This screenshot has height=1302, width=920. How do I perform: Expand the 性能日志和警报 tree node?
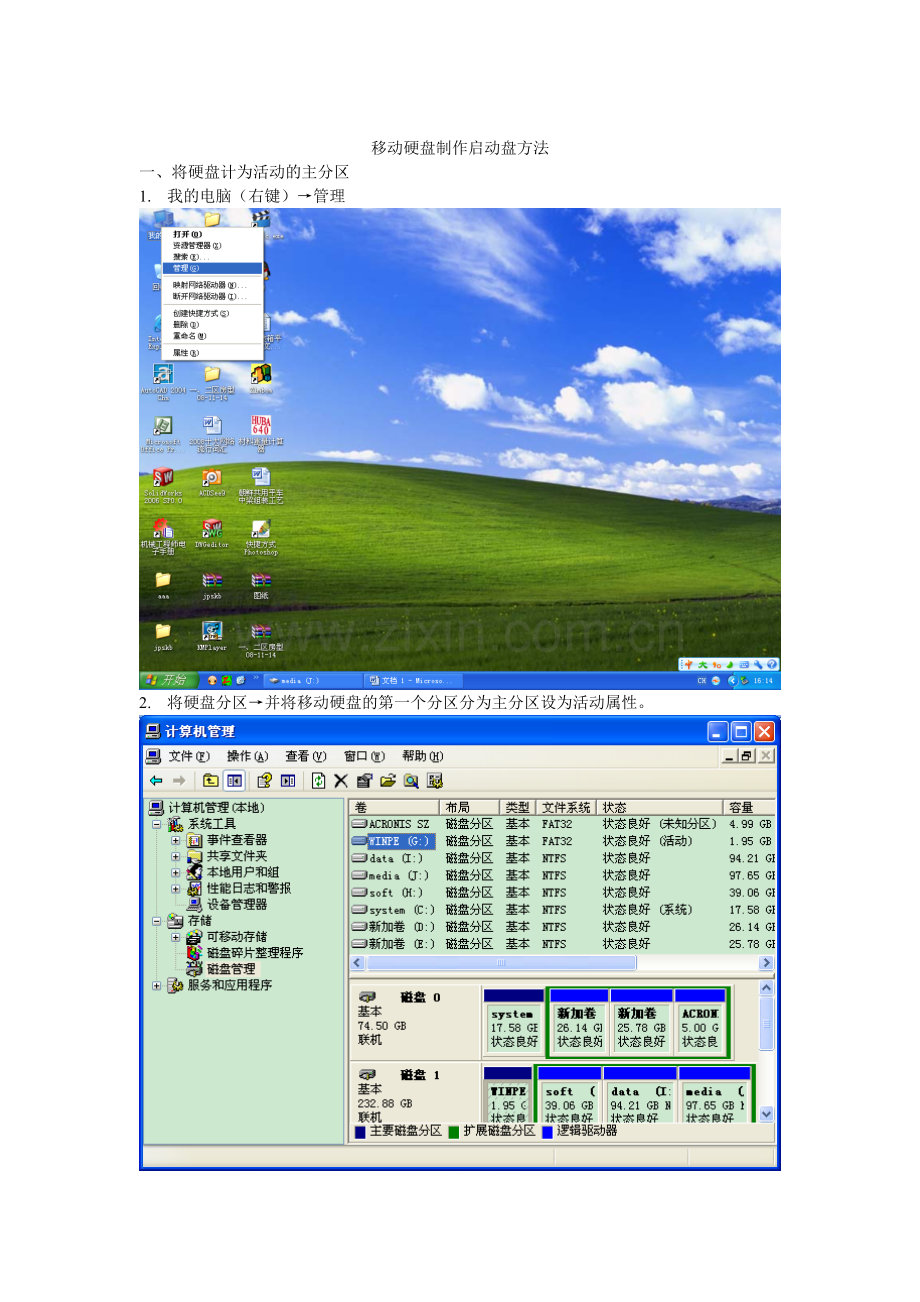point(175,888)
